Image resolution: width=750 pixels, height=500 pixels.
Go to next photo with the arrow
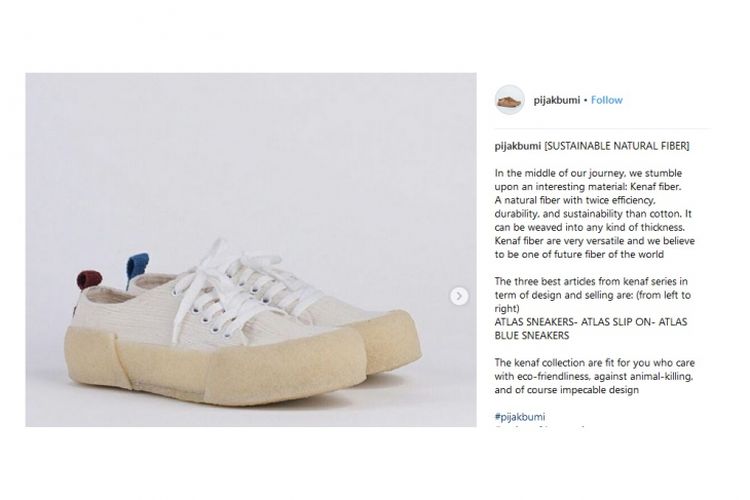pos(459,296)
